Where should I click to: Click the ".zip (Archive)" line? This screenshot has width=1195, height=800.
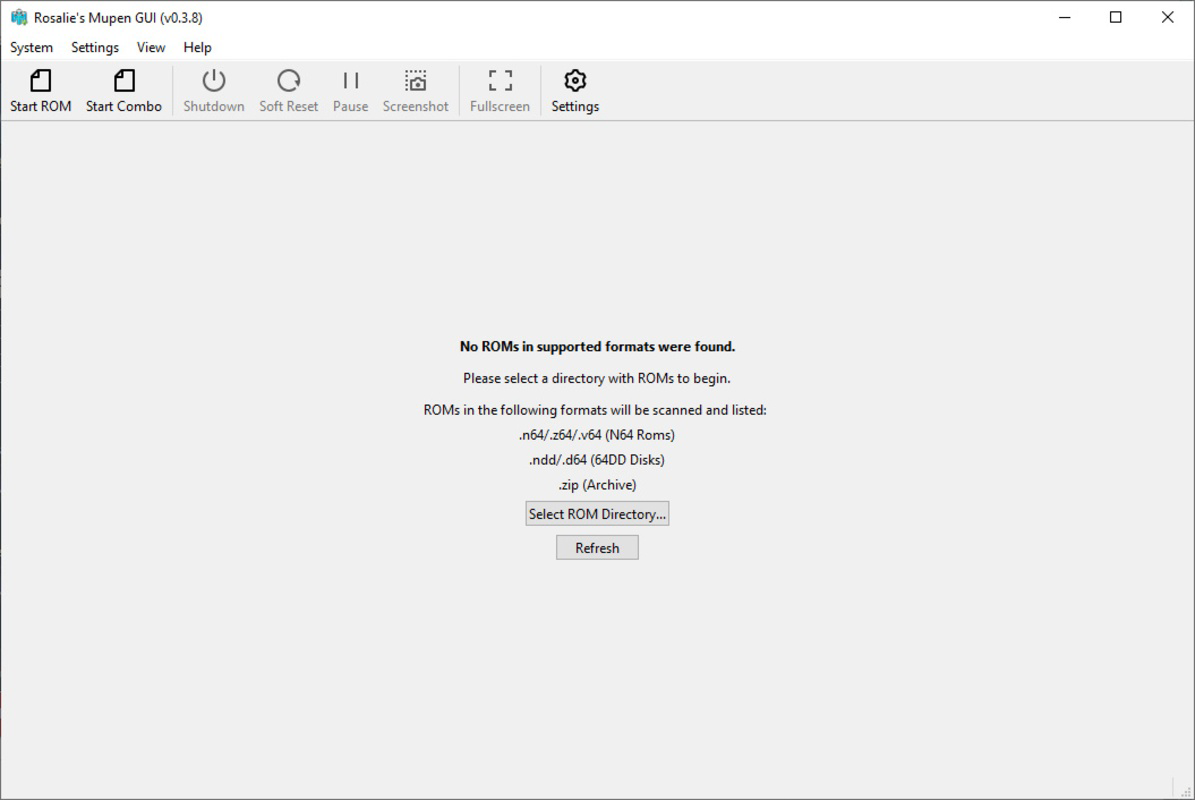[x=597, y=485]
